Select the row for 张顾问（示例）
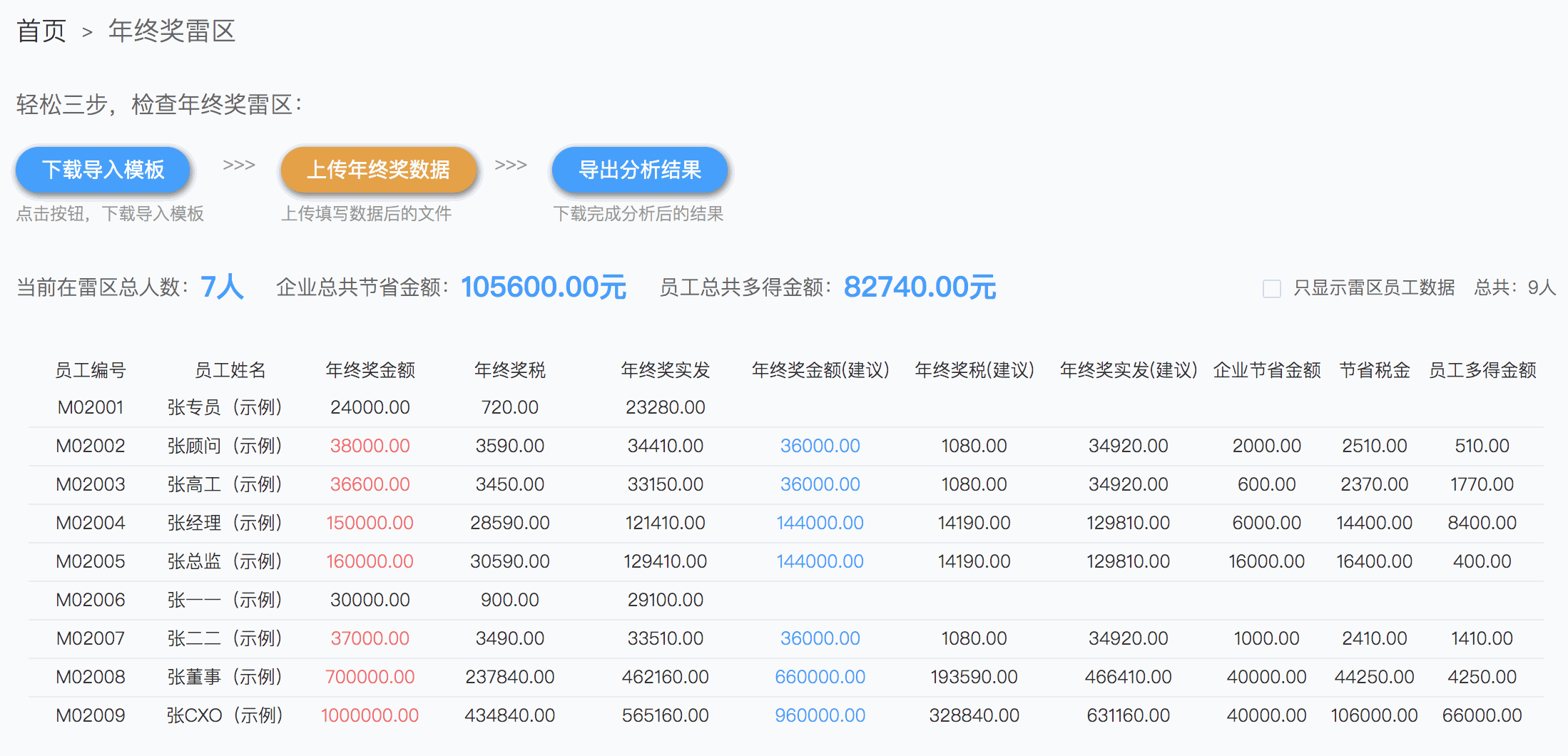Screen dimensions: 1568x756 click(x=225, y=446)
